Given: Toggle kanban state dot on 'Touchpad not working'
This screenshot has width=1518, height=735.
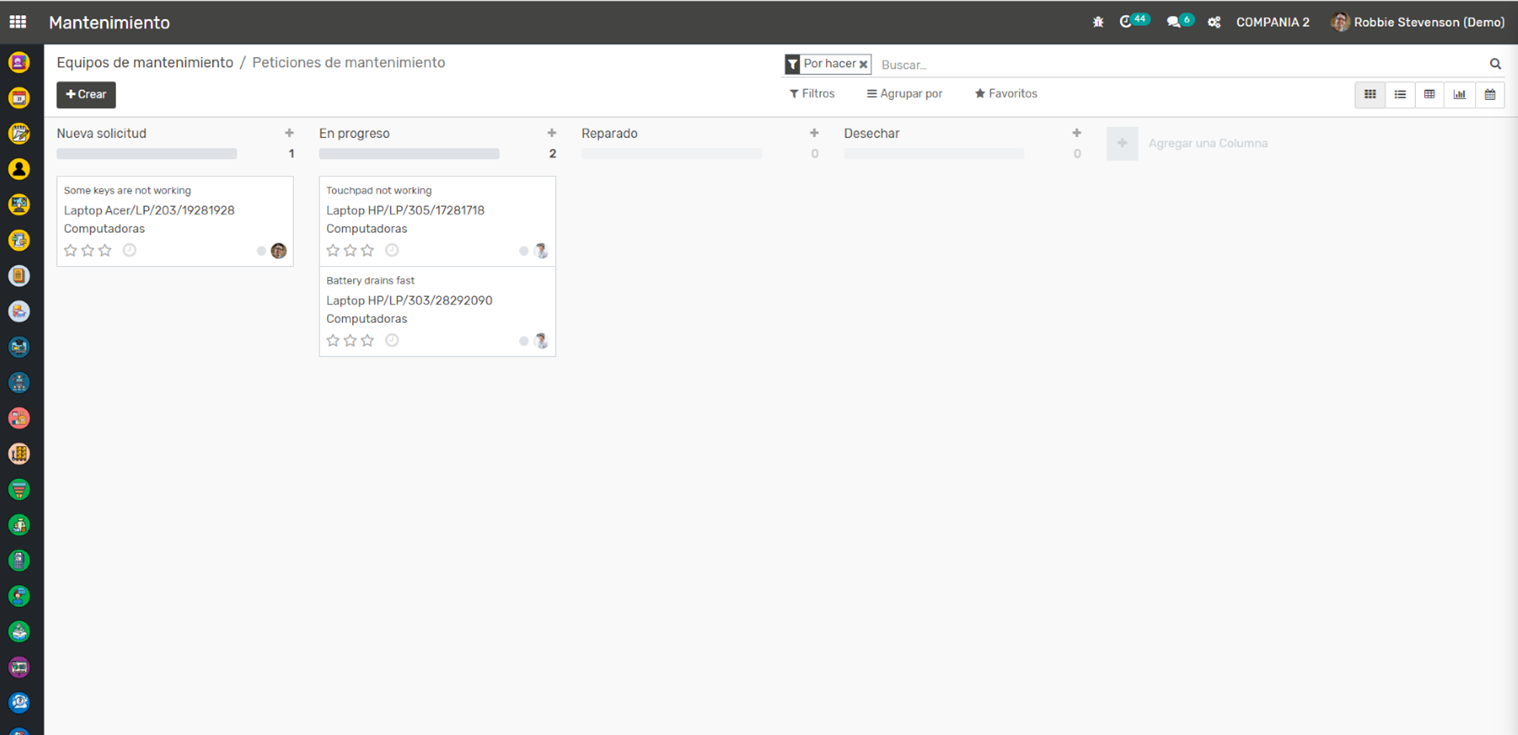Looking at the screenshot, I should pyautogui.click(x=523, y=251).
